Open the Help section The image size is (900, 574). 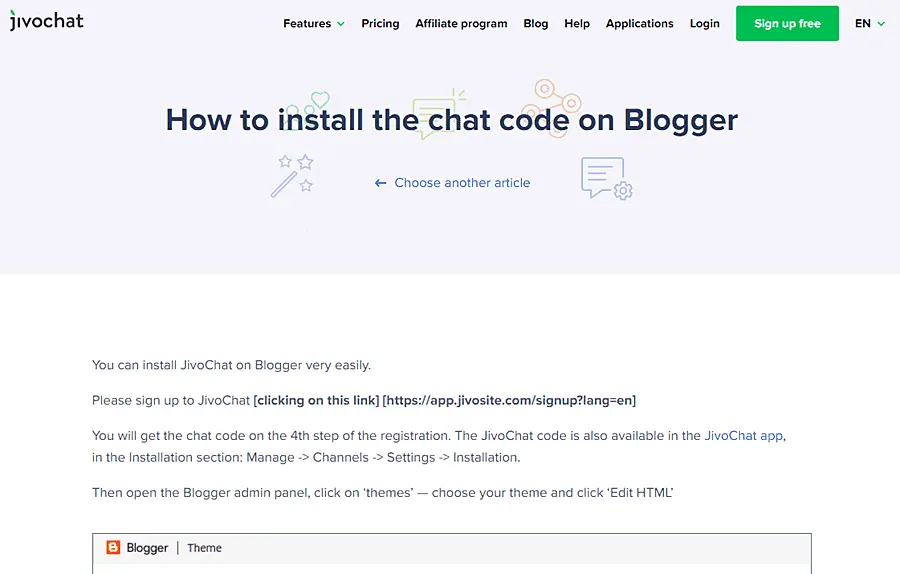577,23
